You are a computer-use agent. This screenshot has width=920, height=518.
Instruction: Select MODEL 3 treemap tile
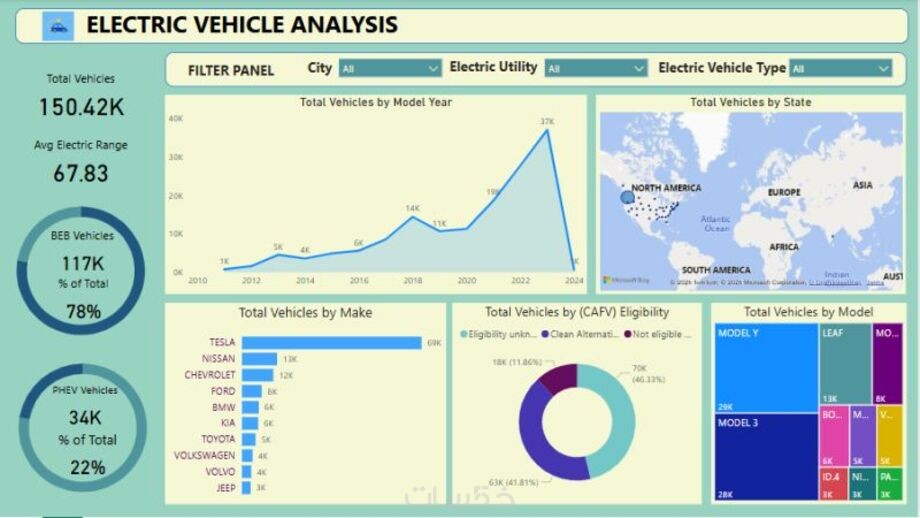point(766,457)
